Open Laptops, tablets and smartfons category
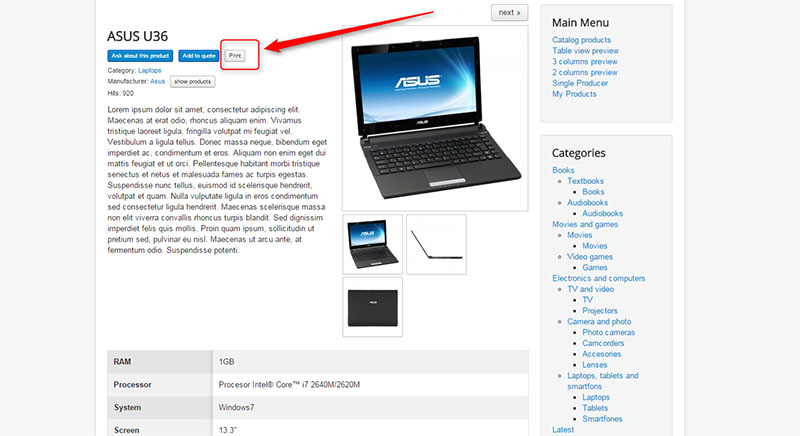 [603, 381]
